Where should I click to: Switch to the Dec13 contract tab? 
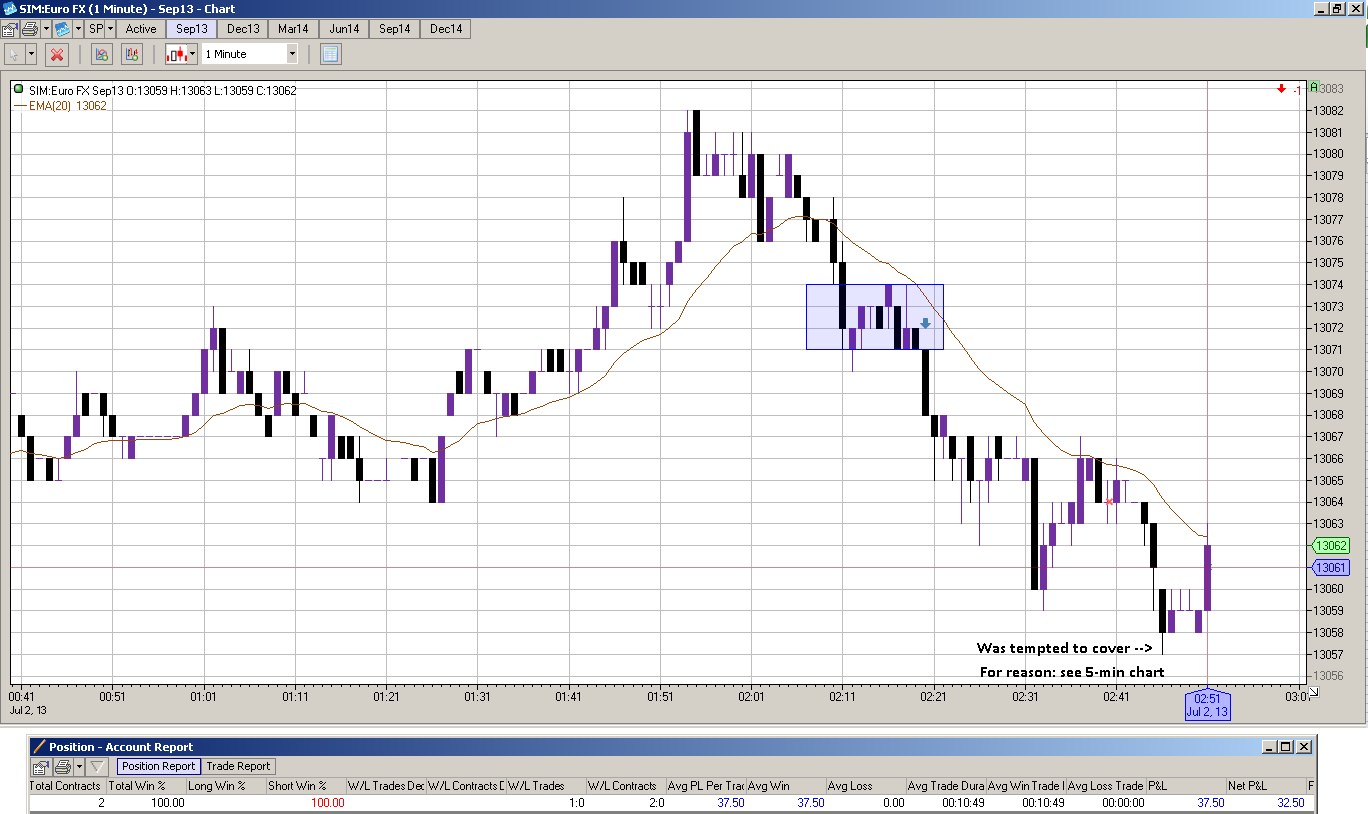[243, 29]
